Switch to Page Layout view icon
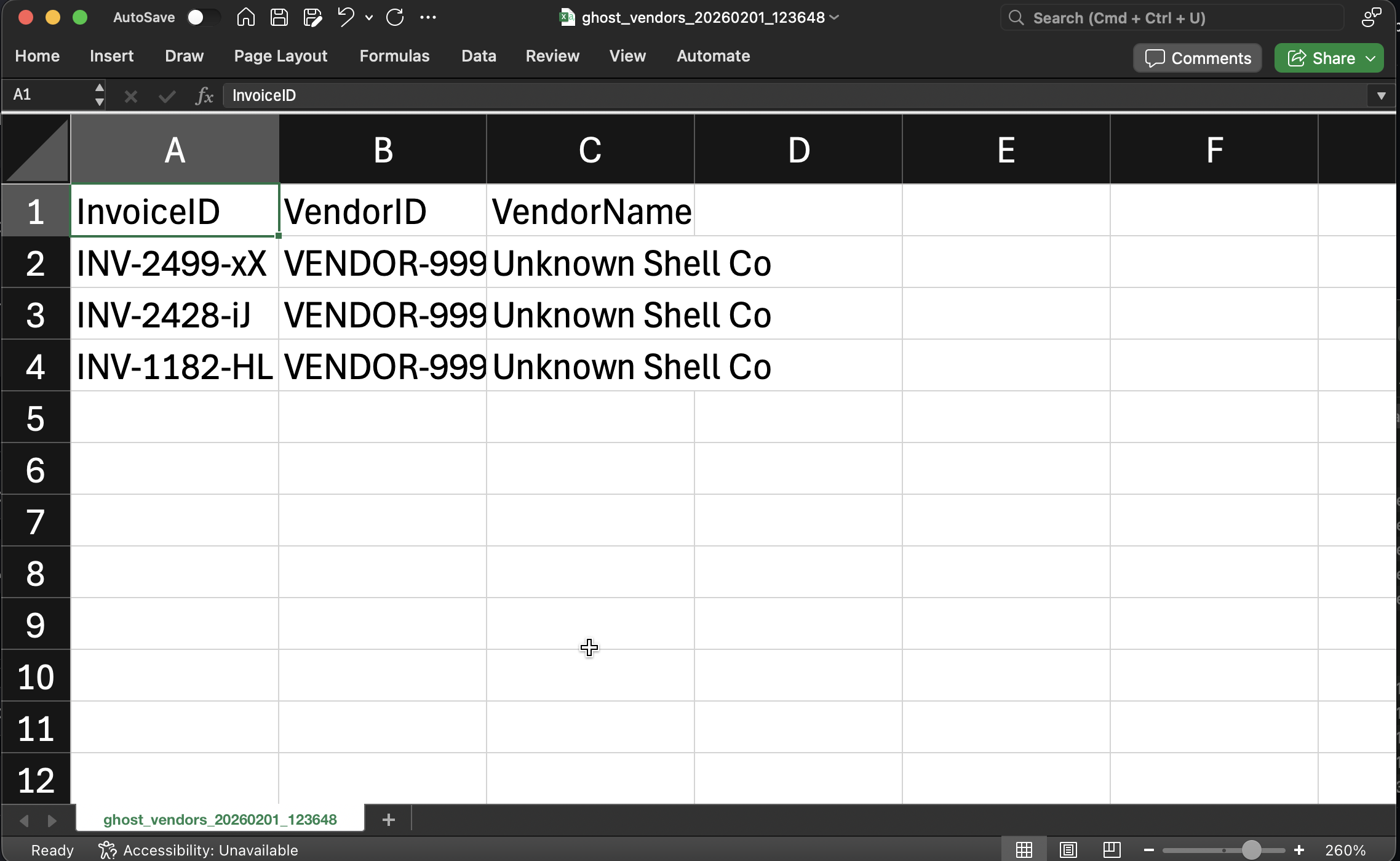1400x861 pixels. 1068,850
